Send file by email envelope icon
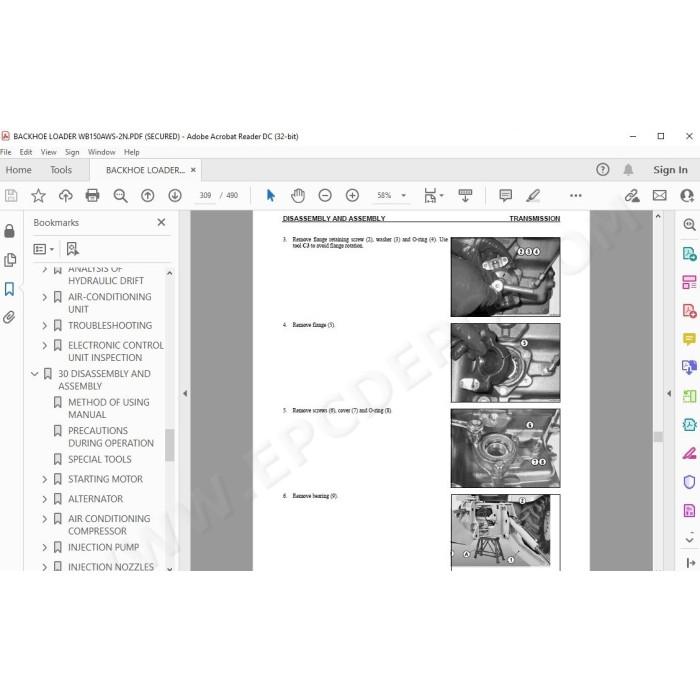The width and height of the screenshot is (700, 700). click(x=659, y=196)
